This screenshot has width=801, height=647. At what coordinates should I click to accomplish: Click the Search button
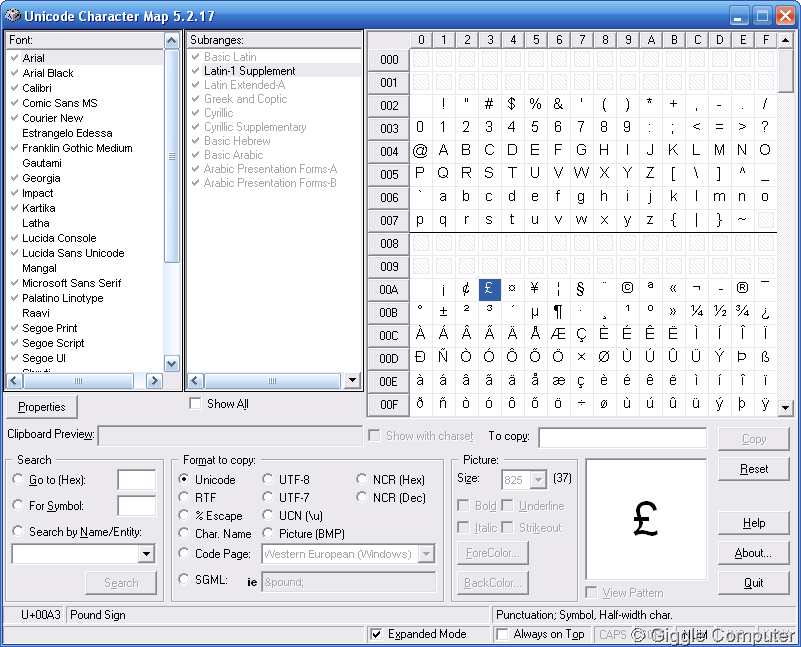pos(121,583)
